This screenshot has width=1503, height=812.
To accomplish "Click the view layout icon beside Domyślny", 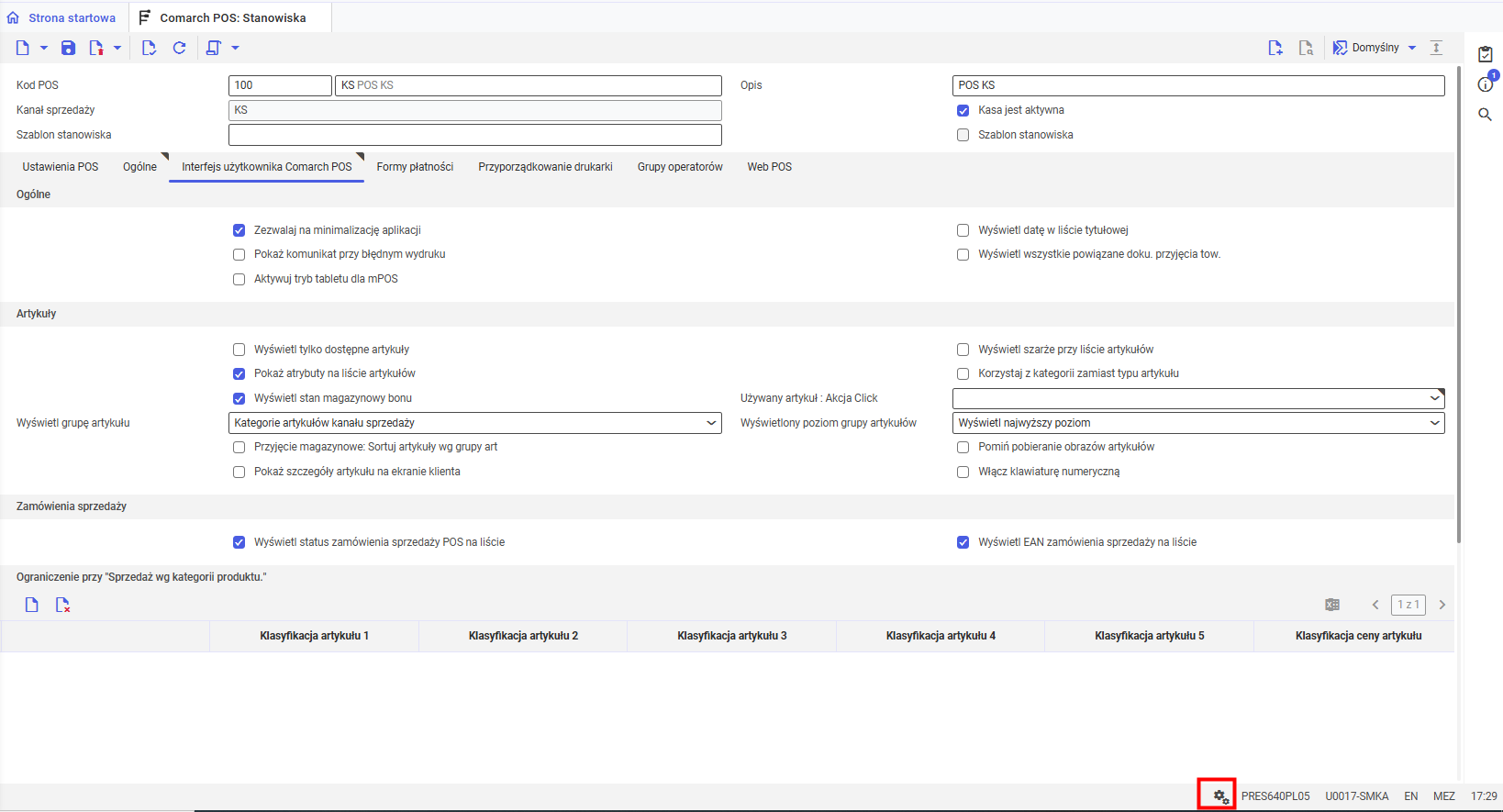I will pos(1340,48).
